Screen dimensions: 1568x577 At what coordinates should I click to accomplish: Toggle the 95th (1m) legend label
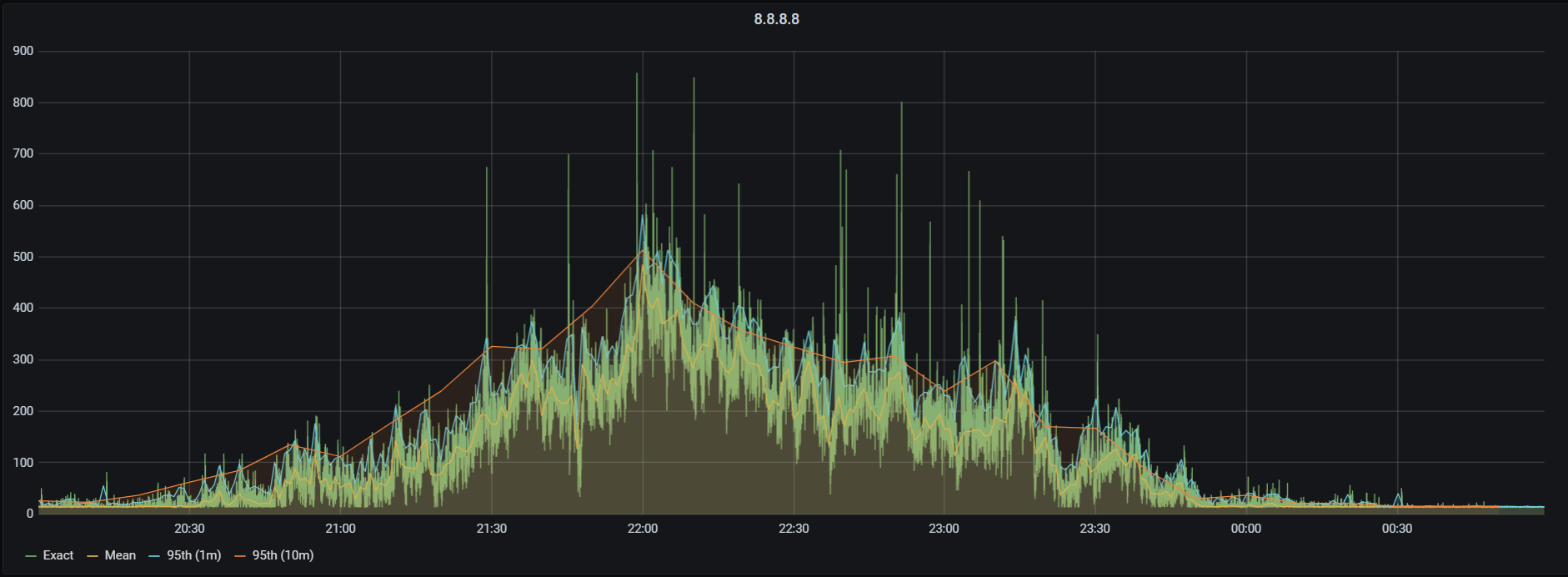pyautogui.click(x=193, y=555)
